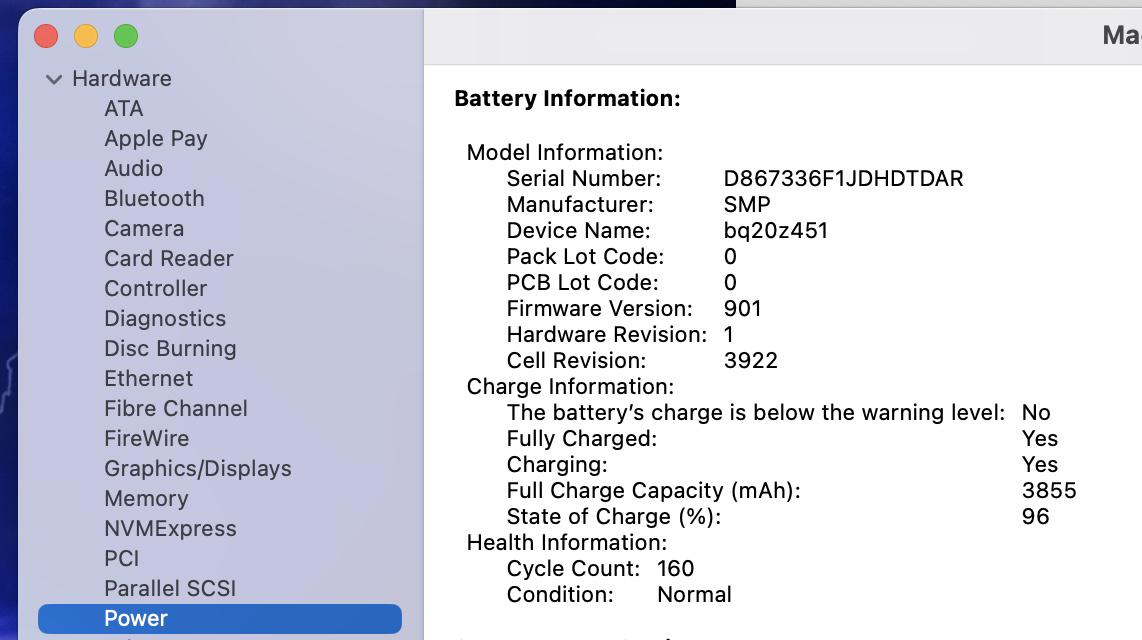
Task: Select Camera in the sidebar
Action: 144,228
